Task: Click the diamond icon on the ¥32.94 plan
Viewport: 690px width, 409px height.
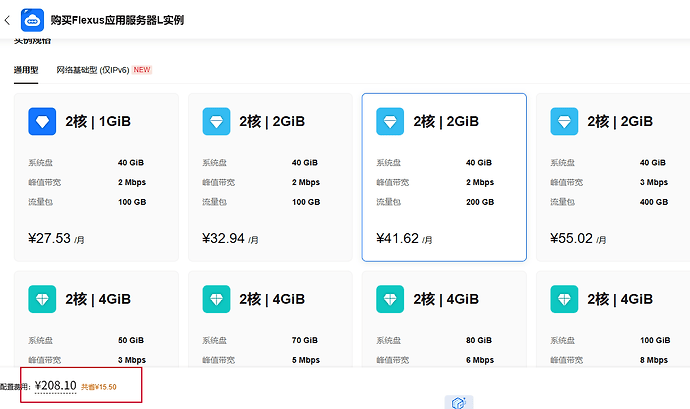Action: (x=216, y=122)
